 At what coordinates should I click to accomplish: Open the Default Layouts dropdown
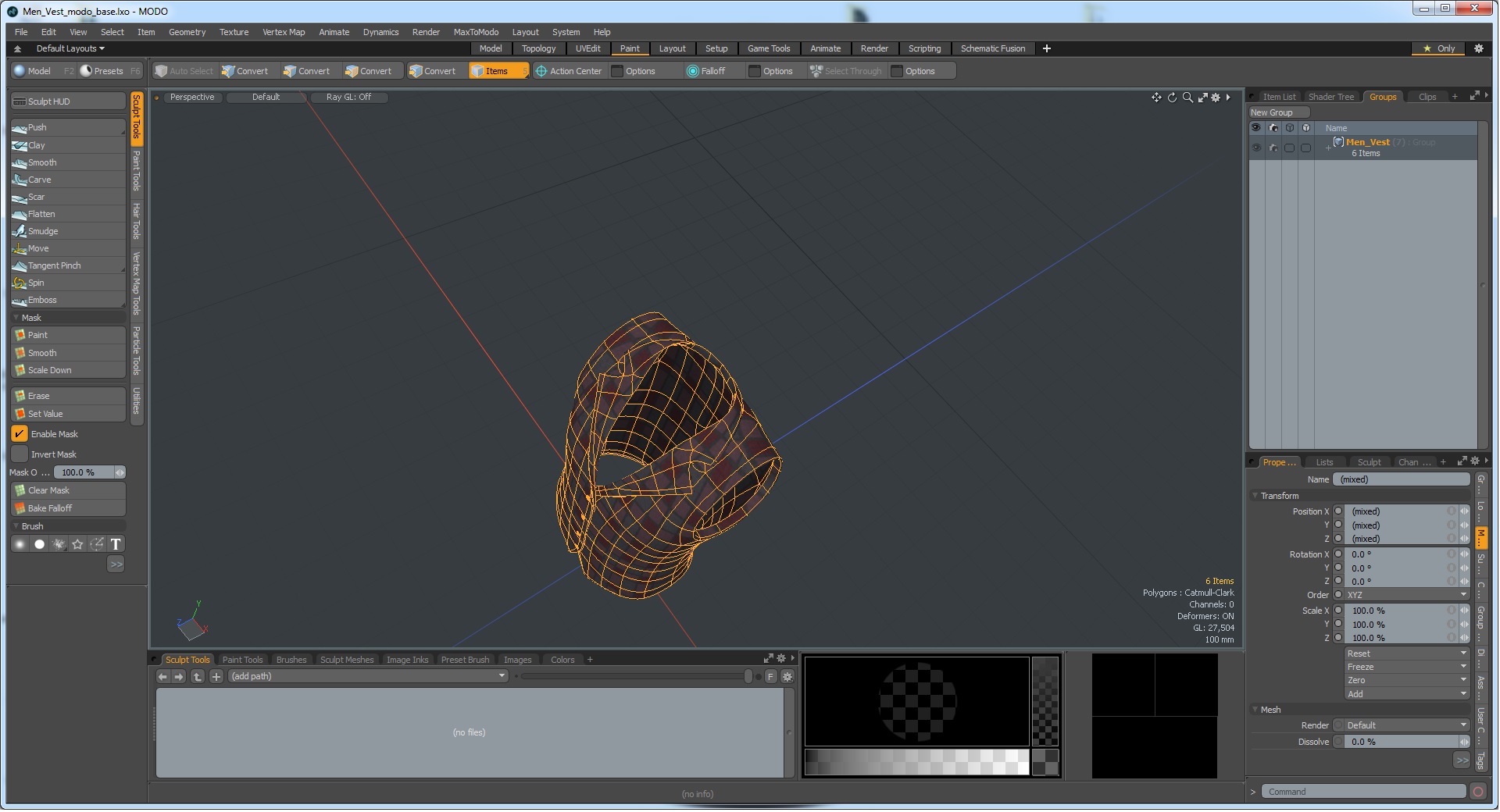coord(70,48)
